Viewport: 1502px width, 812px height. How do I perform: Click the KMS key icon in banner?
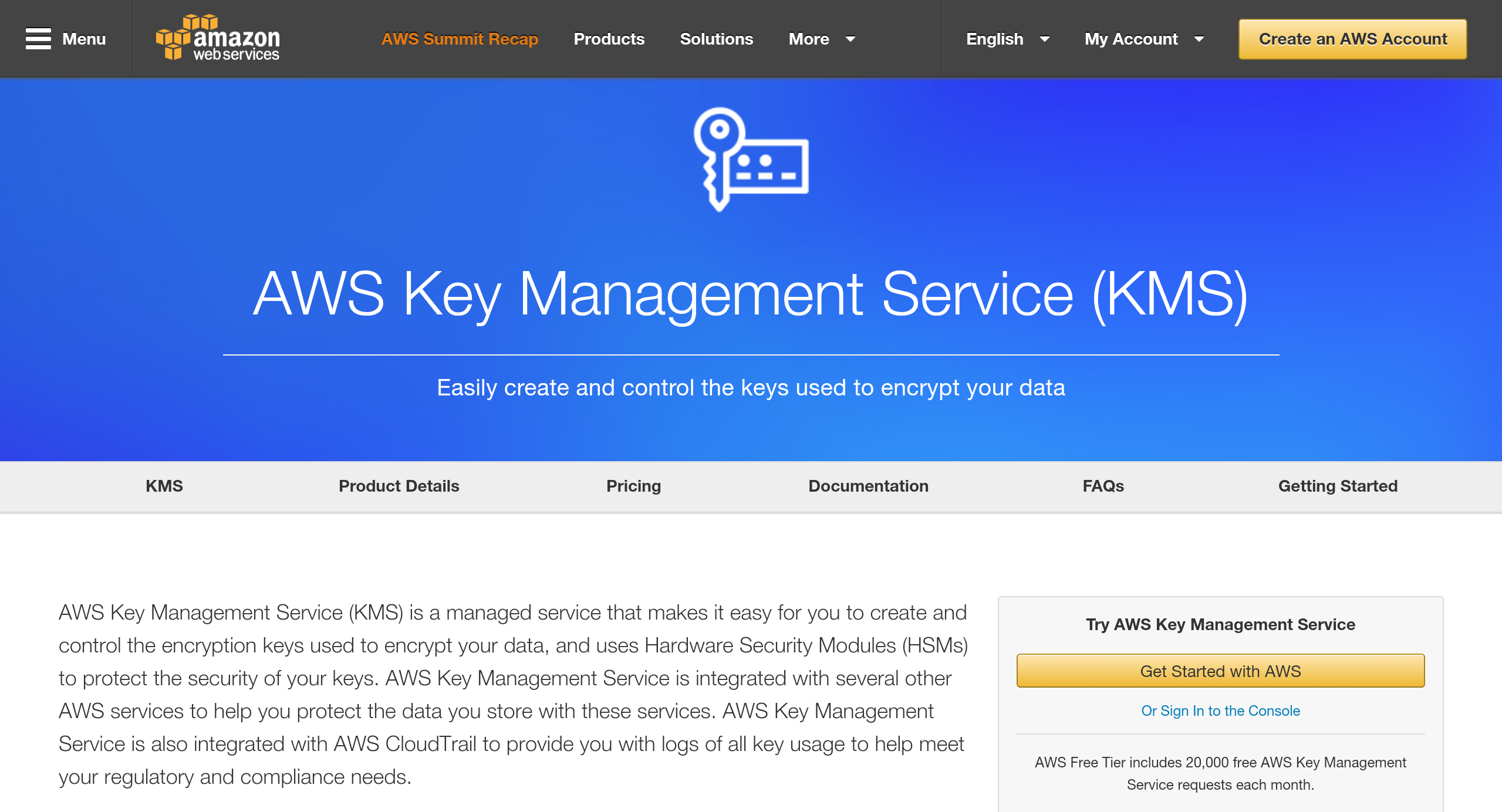[751, 159]
